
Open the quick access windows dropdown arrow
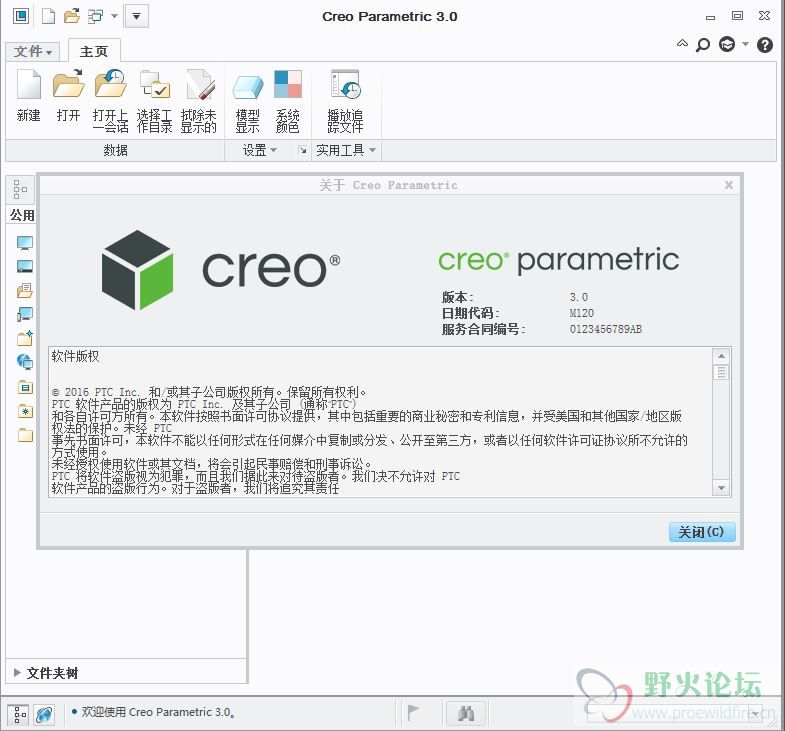click(114, 16)
